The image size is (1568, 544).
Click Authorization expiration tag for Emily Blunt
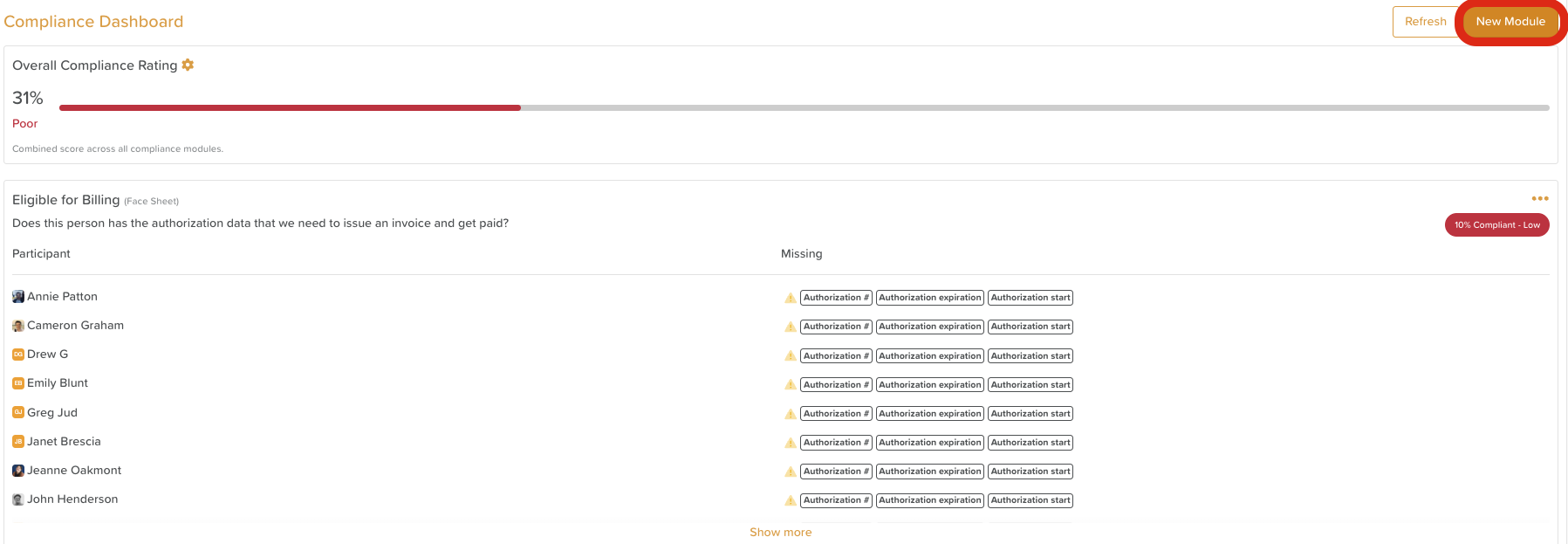click(x=930, y=385)
